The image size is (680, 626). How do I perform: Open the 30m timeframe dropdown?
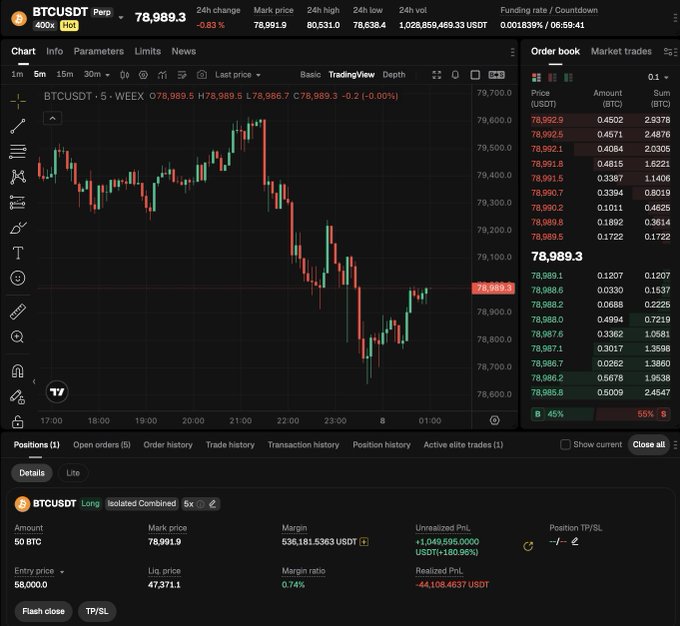(x=96, y=74)
